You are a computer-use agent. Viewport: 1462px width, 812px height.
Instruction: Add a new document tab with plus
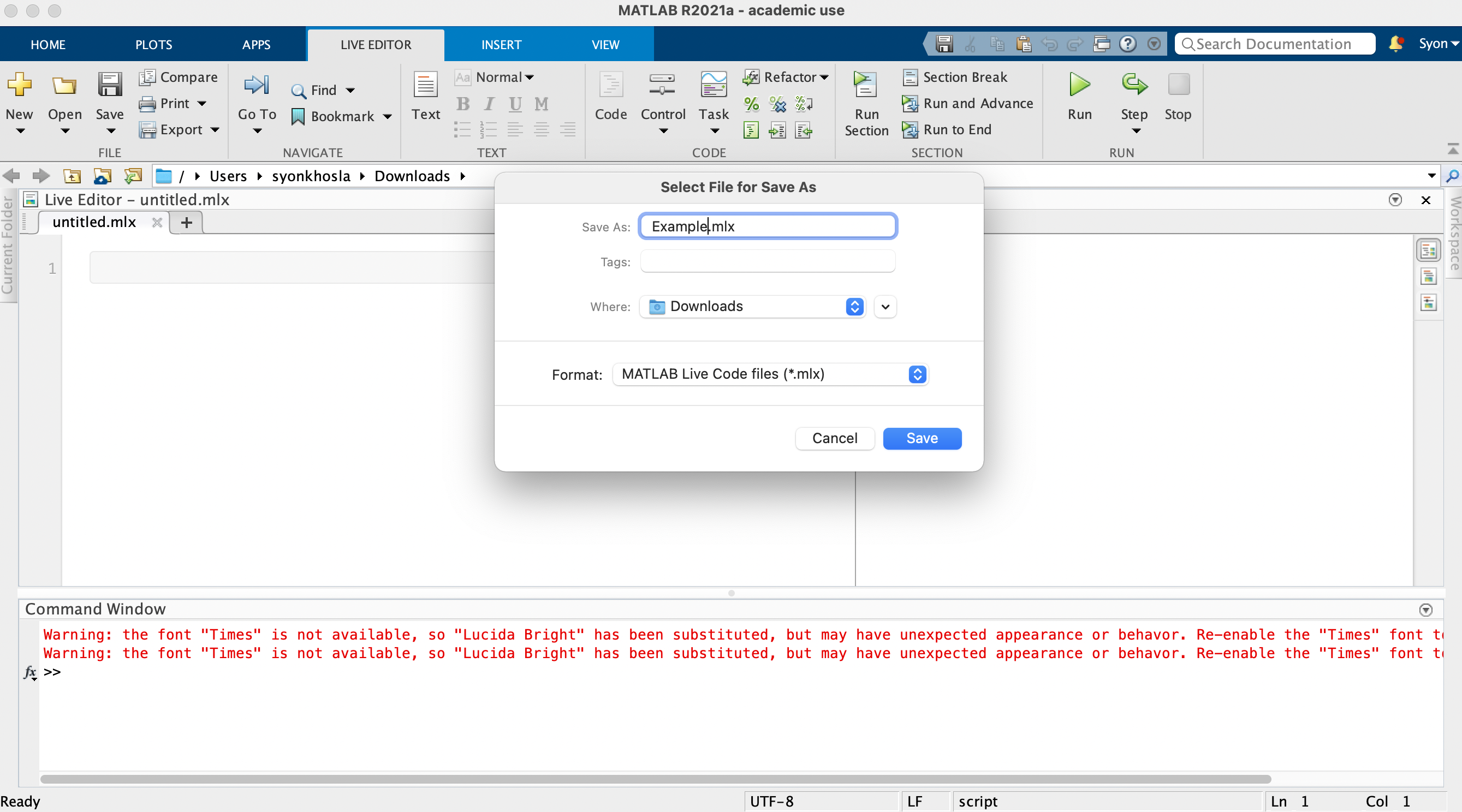(x=186, y=223)
